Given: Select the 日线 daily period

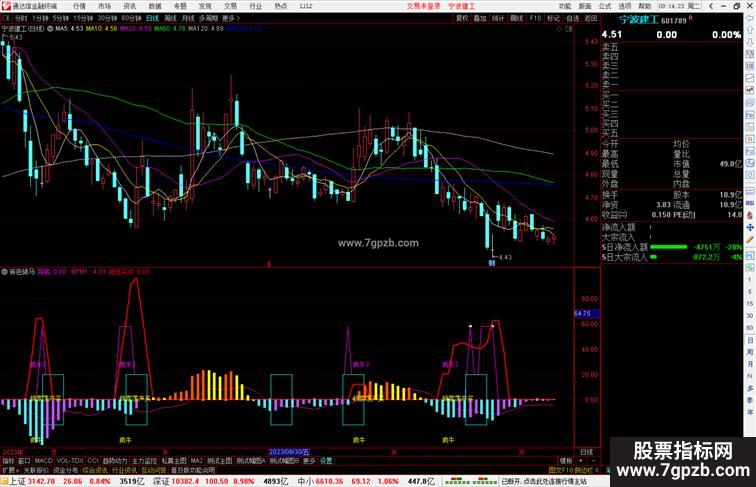Looking at the screenshot, I should (x=152, y=18).
